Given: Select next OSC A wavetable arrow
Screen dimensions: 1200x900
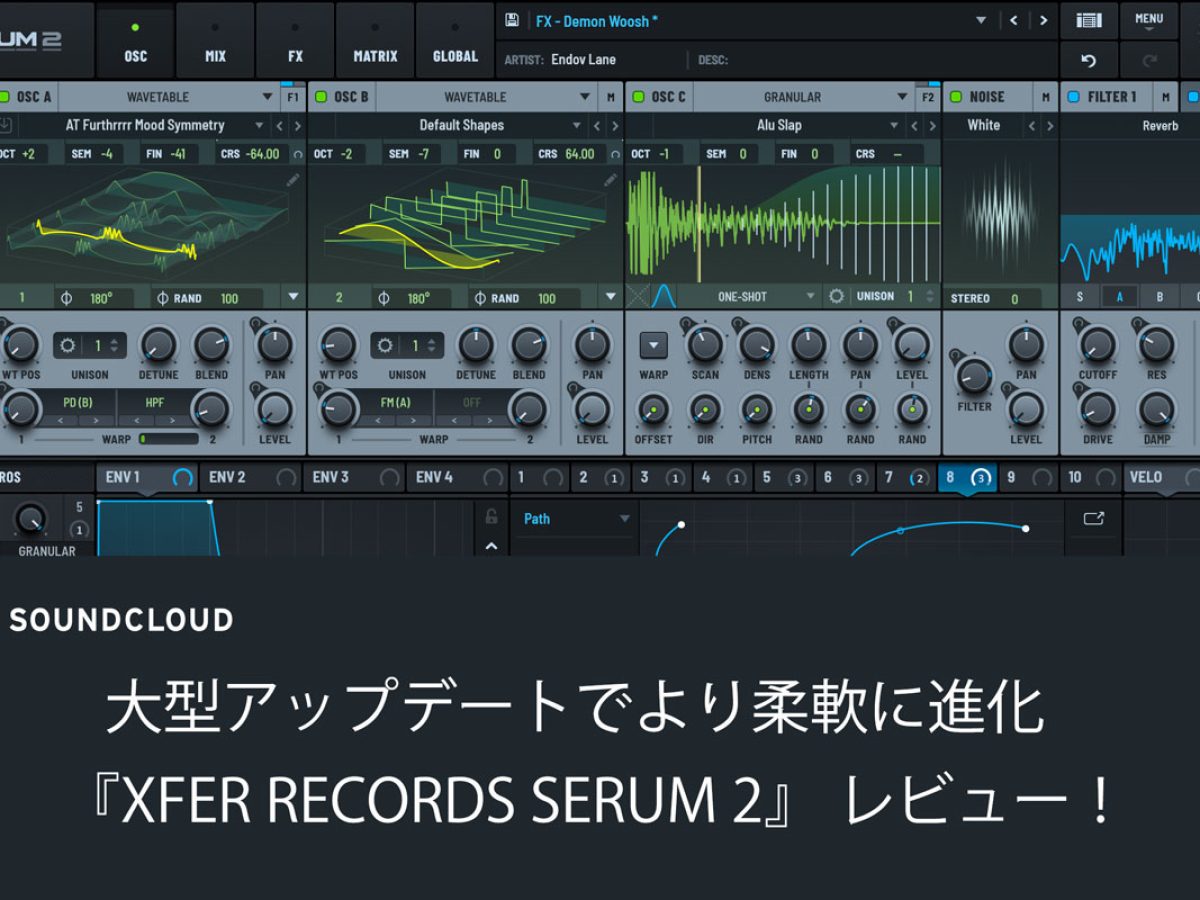Looking at the screenshot, I should (x=296, y=126).
